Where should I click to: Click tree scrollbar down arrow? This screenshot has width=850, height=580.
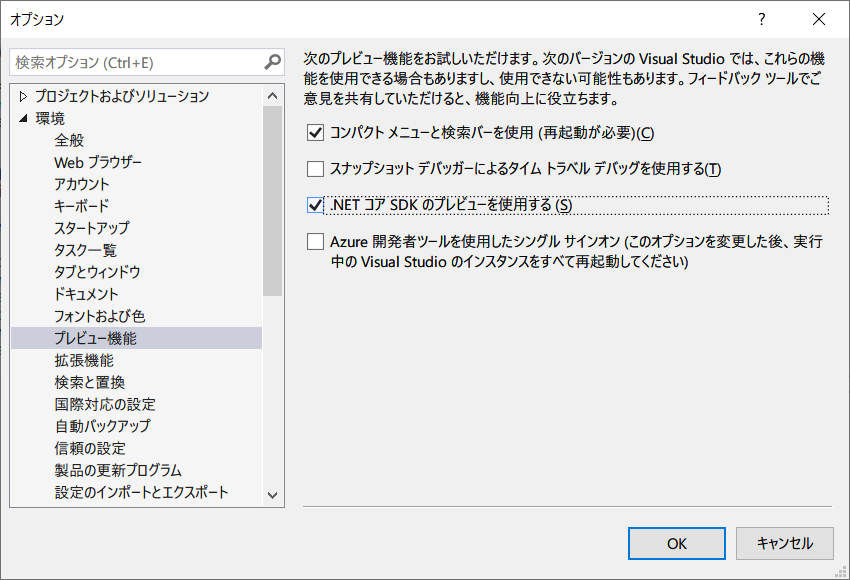pyautogui.click(x=273, y=495)
